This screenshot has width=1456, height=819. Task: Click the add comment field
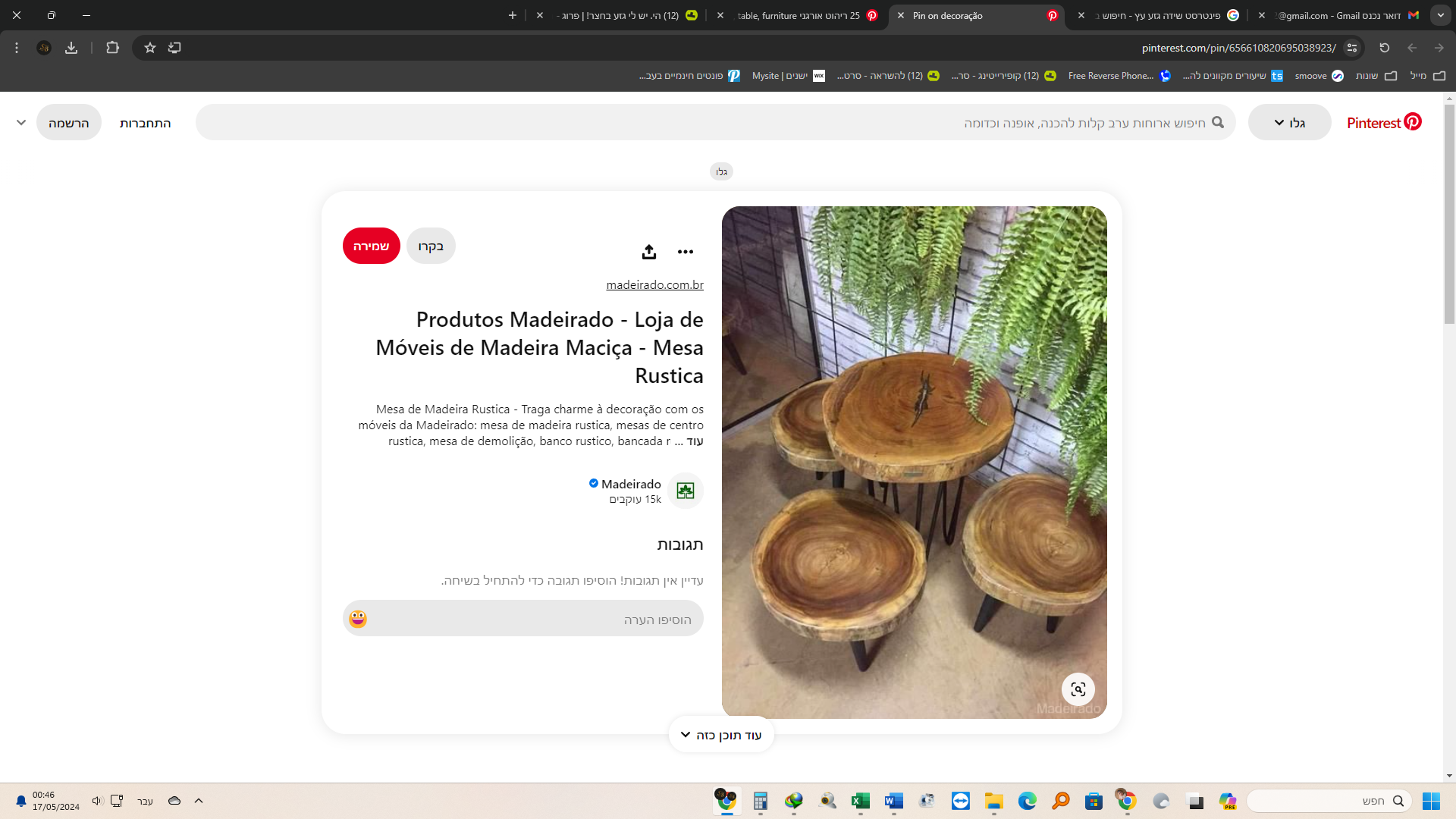click(x=531, y=619)
